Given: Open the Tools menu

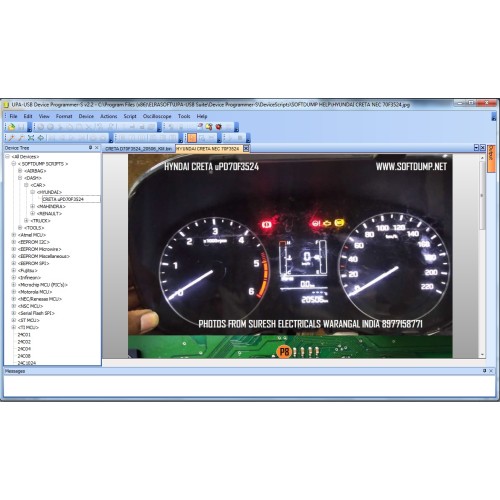Looking at the screenshot, I should [x=184, y=116].
